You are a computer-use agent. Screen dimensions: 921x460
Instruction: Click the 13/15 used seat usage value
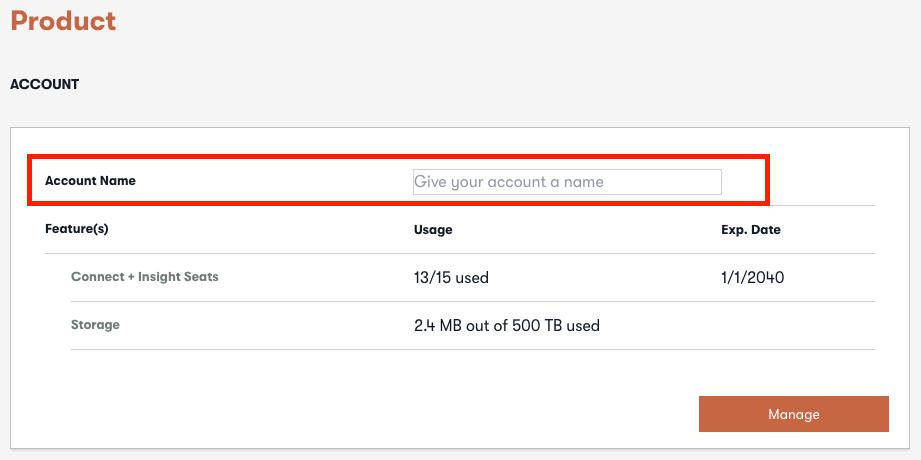click(451, 278)
